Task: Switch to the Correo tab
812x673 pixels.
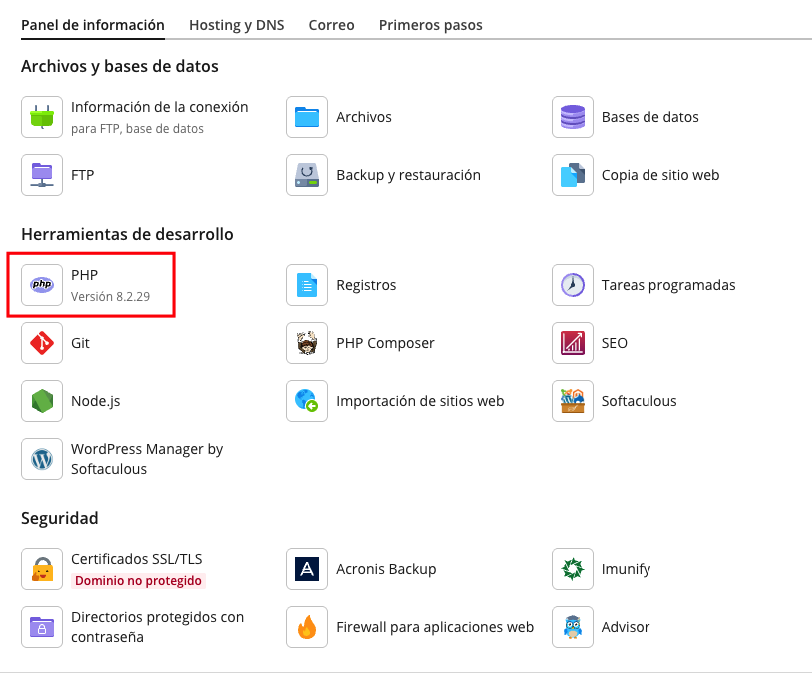Action: click(331, 25)
